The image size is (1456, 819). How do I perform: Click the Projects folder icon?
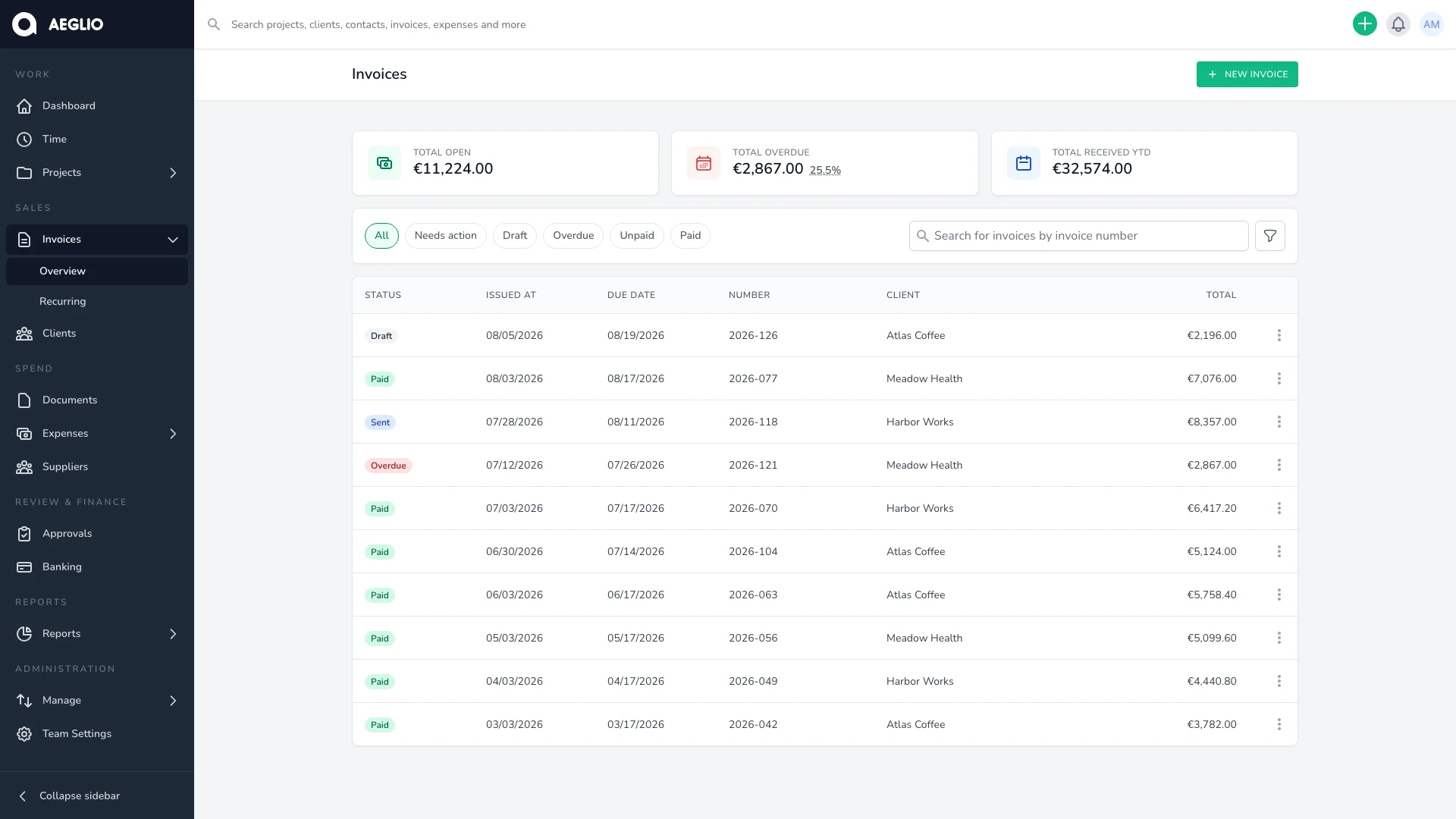pyautogui.click(x=24, y=173)
